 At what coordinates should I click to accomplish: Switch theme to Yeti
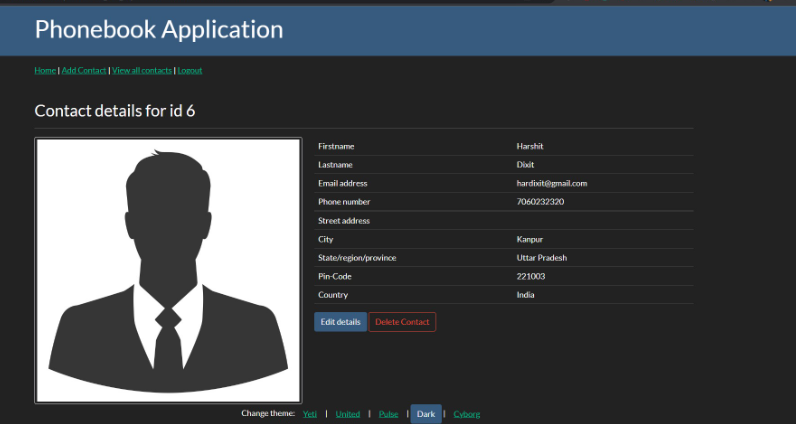point(310,414)
